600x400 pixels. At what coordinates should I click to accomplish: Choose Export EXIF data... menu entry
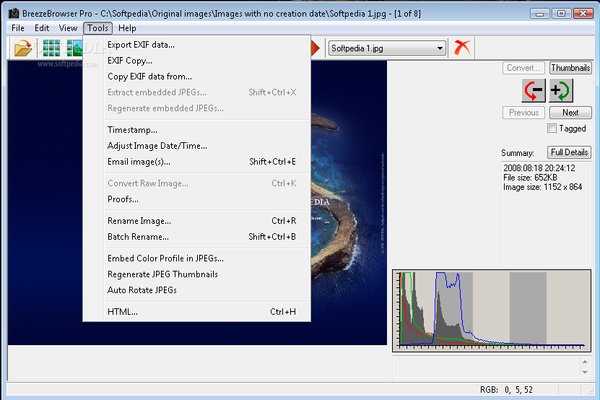click(x=197, y=45)
